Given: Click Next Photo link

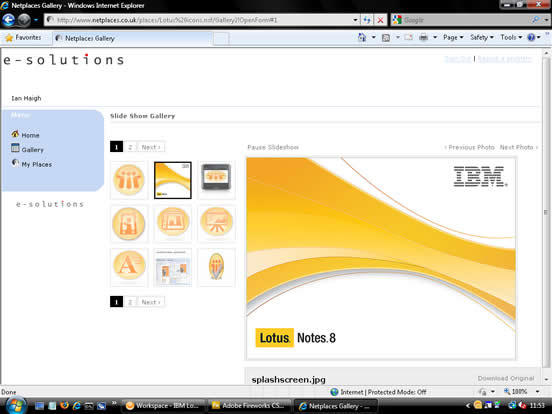Looking at the screenshot, I should 519,147.
